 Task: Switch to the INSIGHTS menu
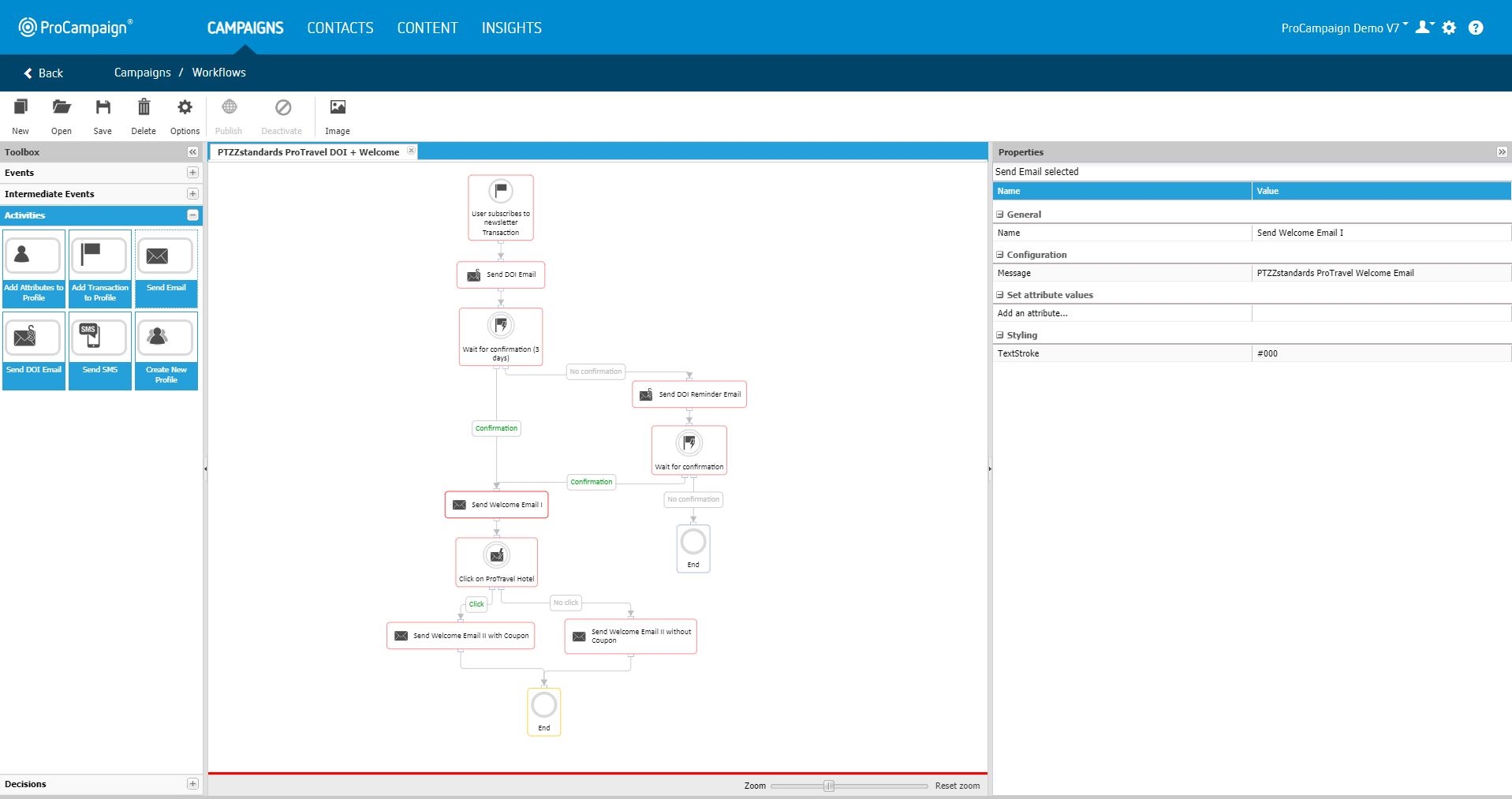coord(511,28)
